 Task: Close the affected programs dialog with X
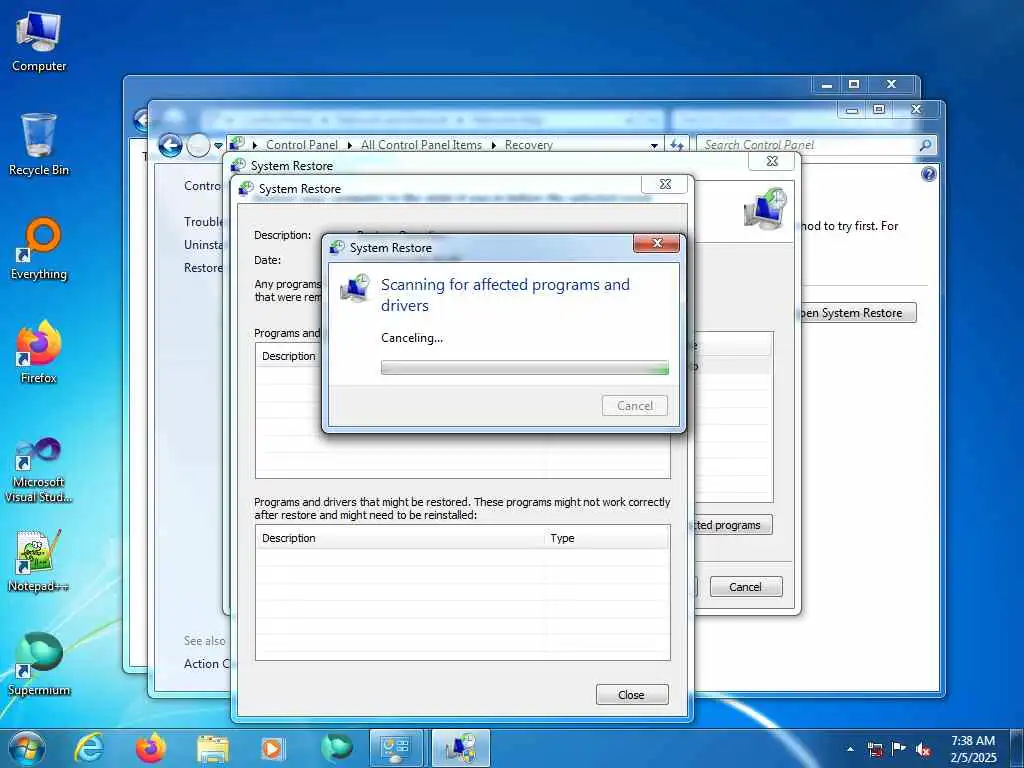pyautogui.click(x=665, y=185)
